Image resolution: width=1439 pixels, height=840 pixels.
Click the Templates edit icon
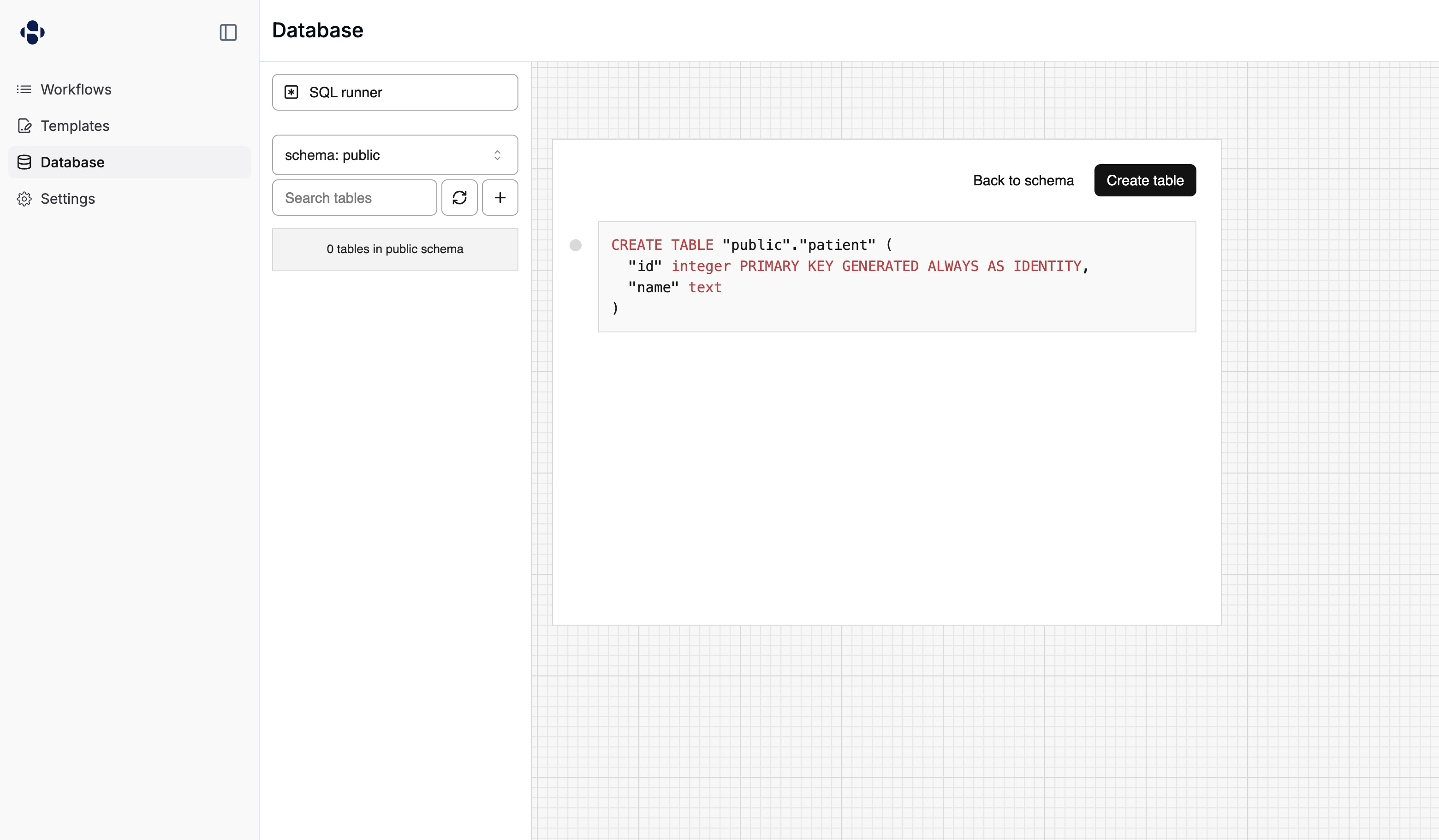(x=24, y=126)
